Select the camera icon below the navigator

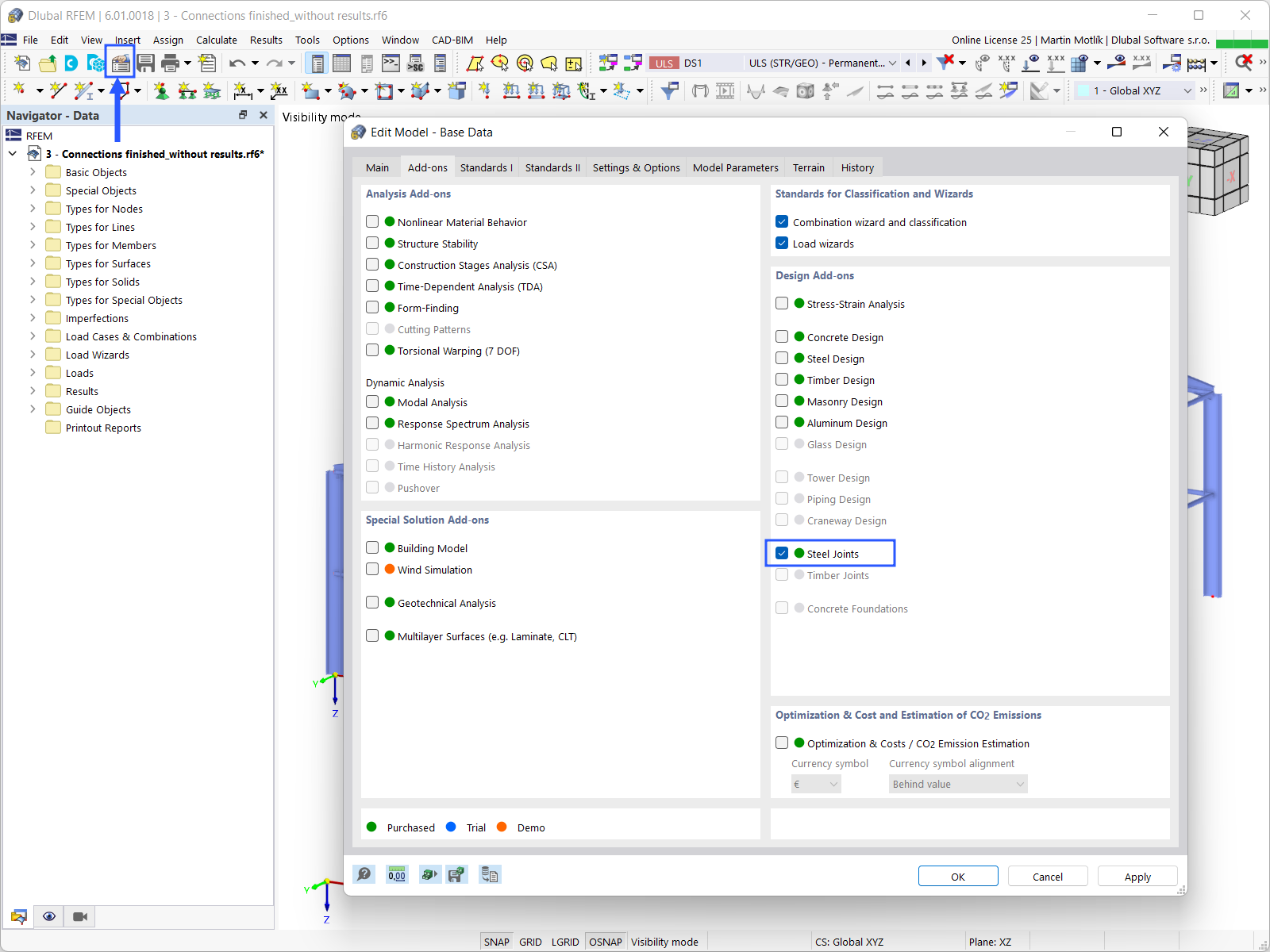click(79, 916)
